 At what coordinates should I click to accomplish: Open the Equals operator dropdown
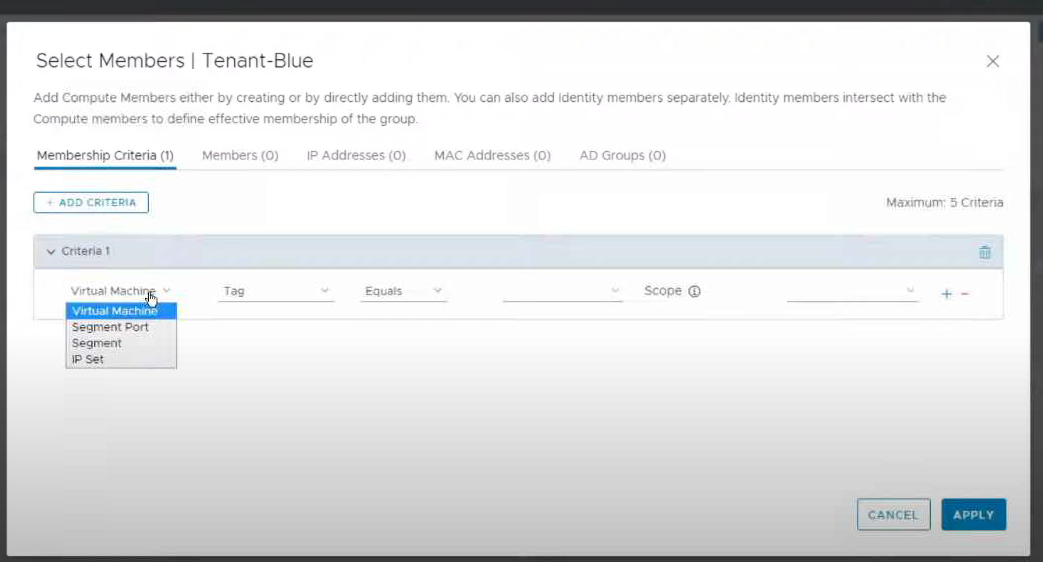(x=404, y=291)
